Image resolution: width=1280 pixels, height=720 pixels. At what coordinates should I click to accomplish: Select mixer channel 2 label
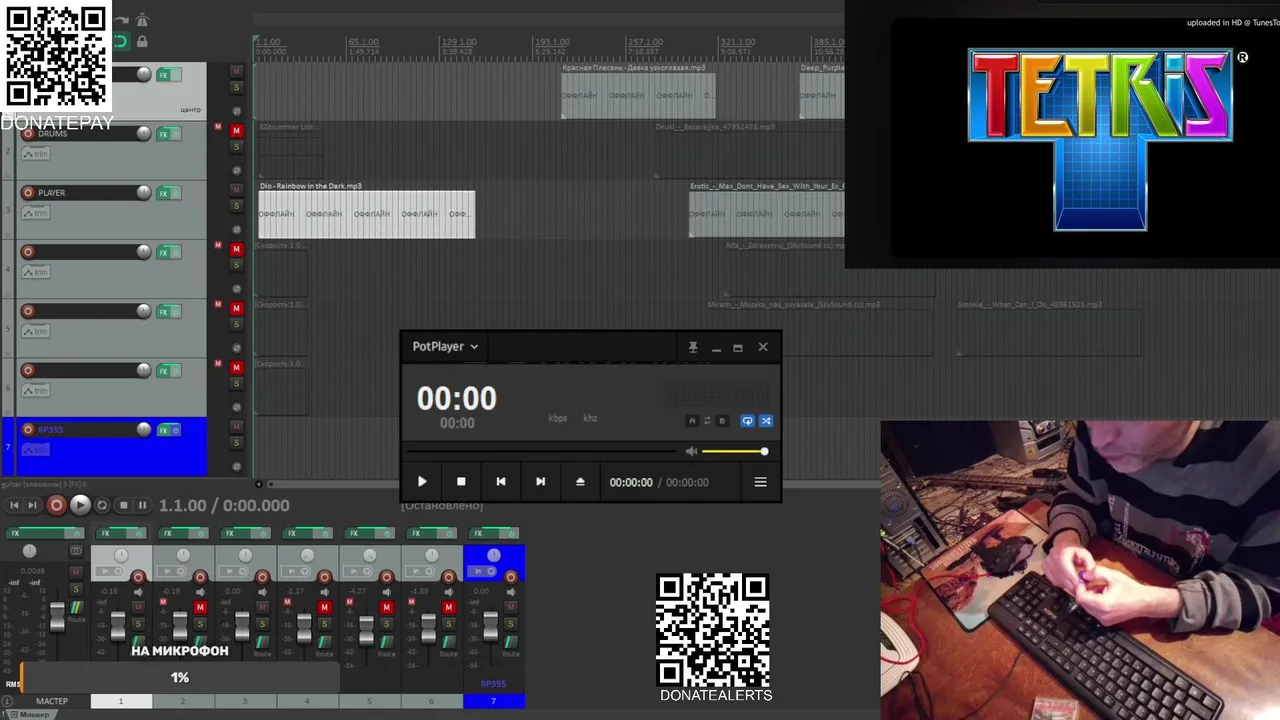pyautogui.click(x=183, y=702)
